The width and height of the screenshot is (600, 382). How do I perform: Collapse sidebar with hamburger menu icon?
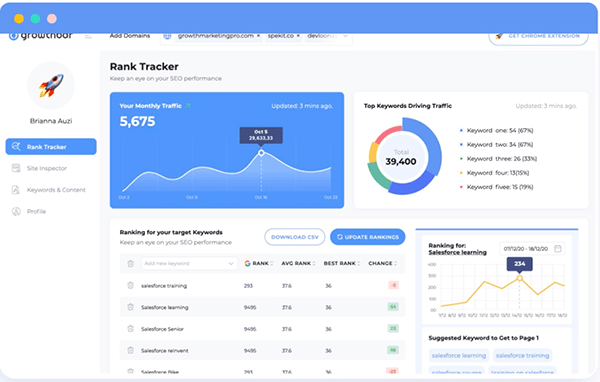click(x=88, y=36)
